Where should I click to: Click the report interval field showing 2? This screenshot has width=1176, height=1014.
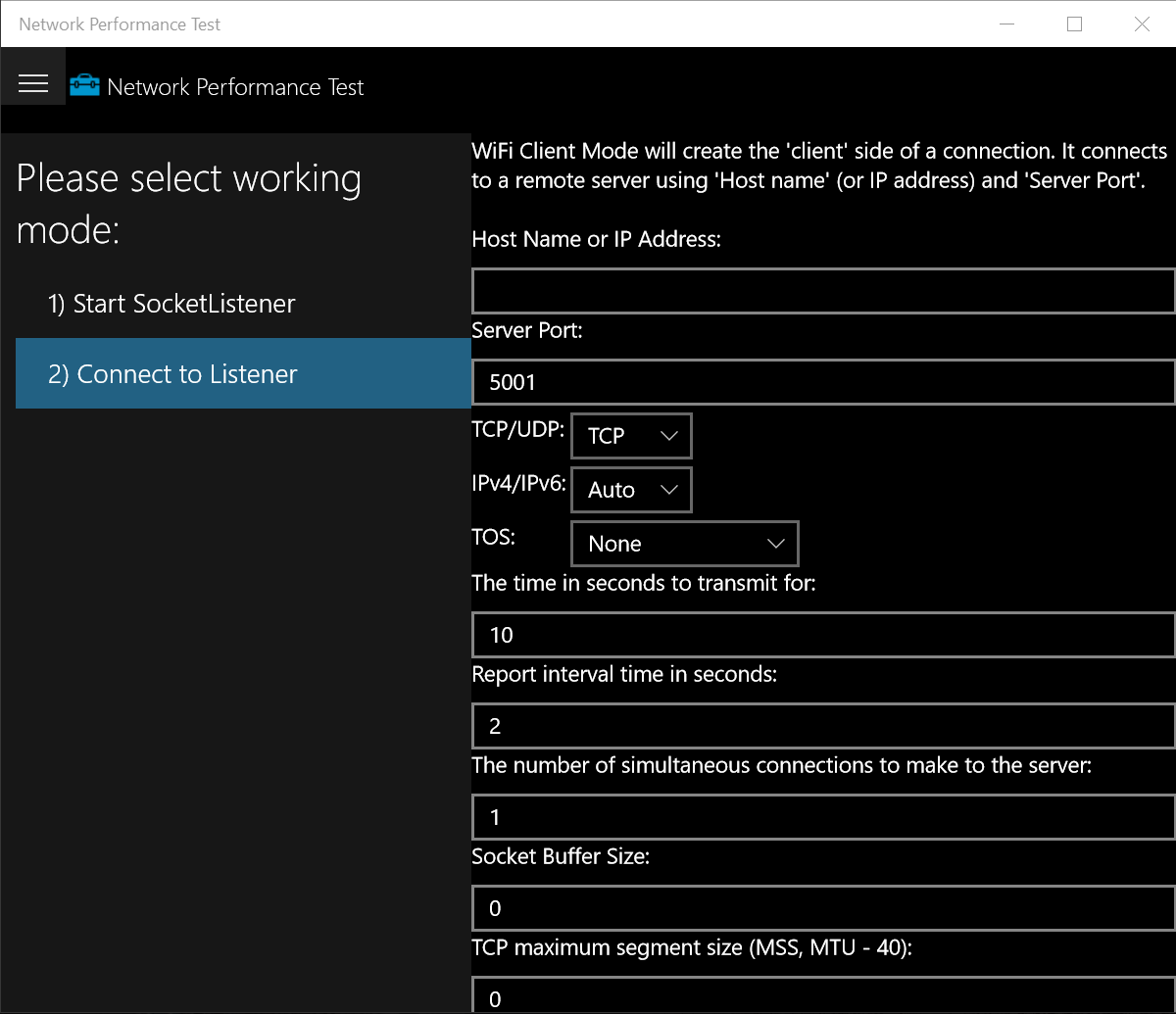(823, 725)
